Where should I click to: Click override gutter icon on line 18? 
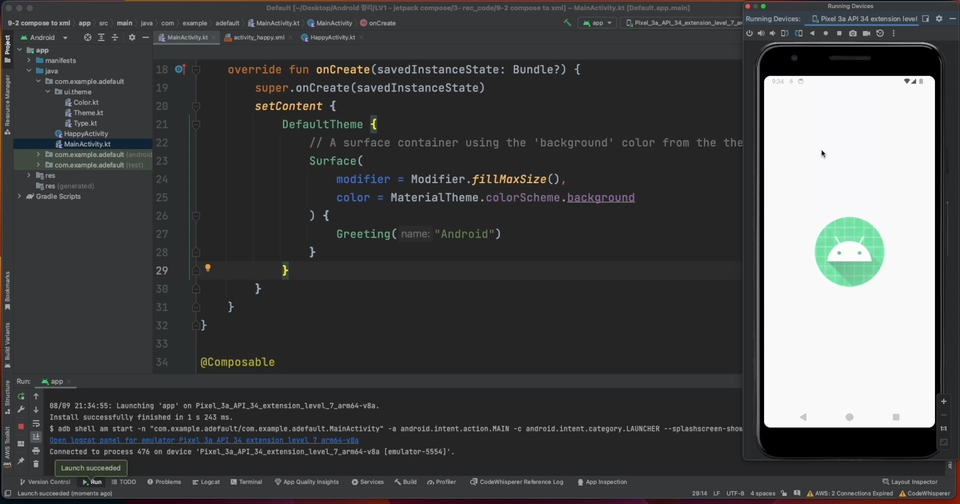point(180,69)
